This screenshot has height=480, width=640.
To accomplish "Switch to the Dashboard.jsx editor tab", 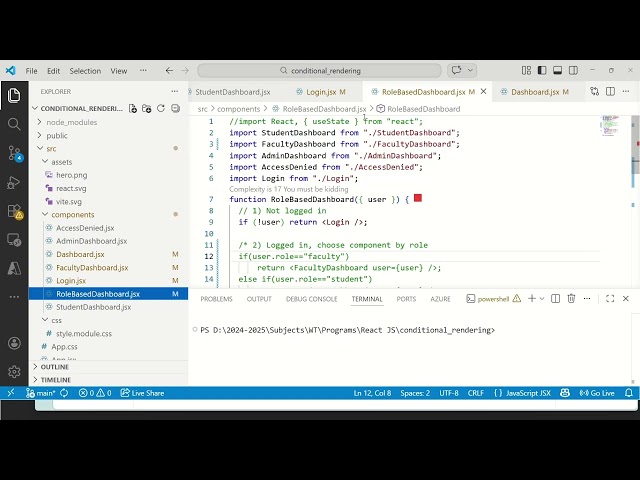I will [535, 92].
